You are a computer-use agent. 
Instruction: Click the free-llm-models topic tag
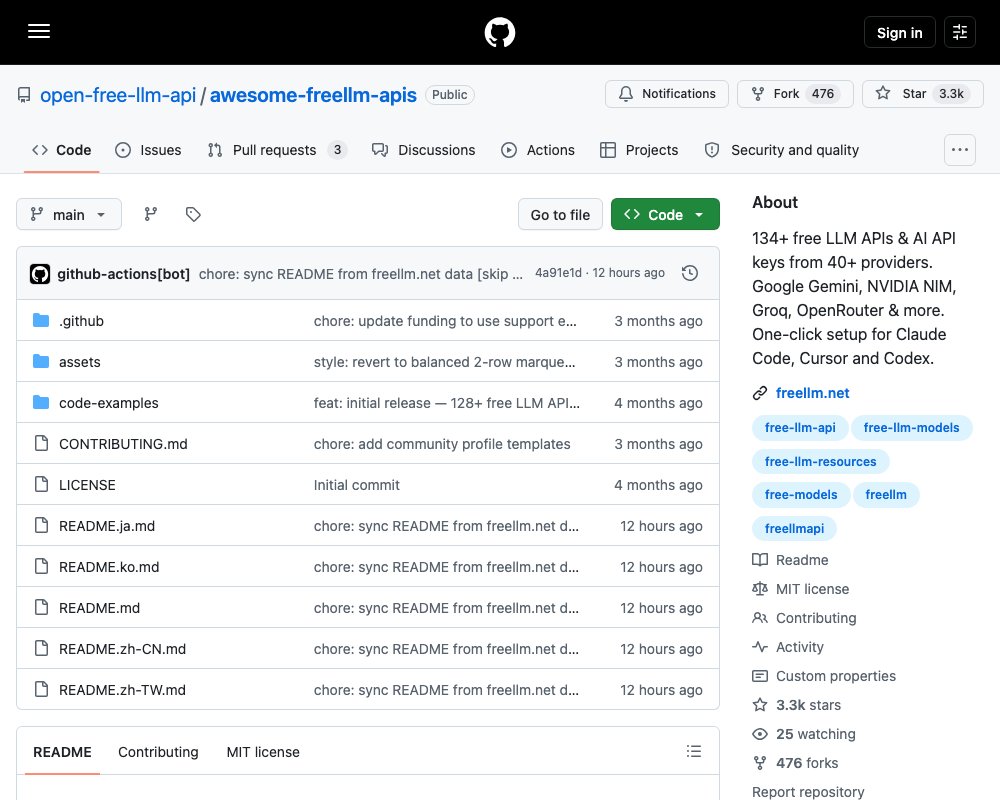[911, 427]
